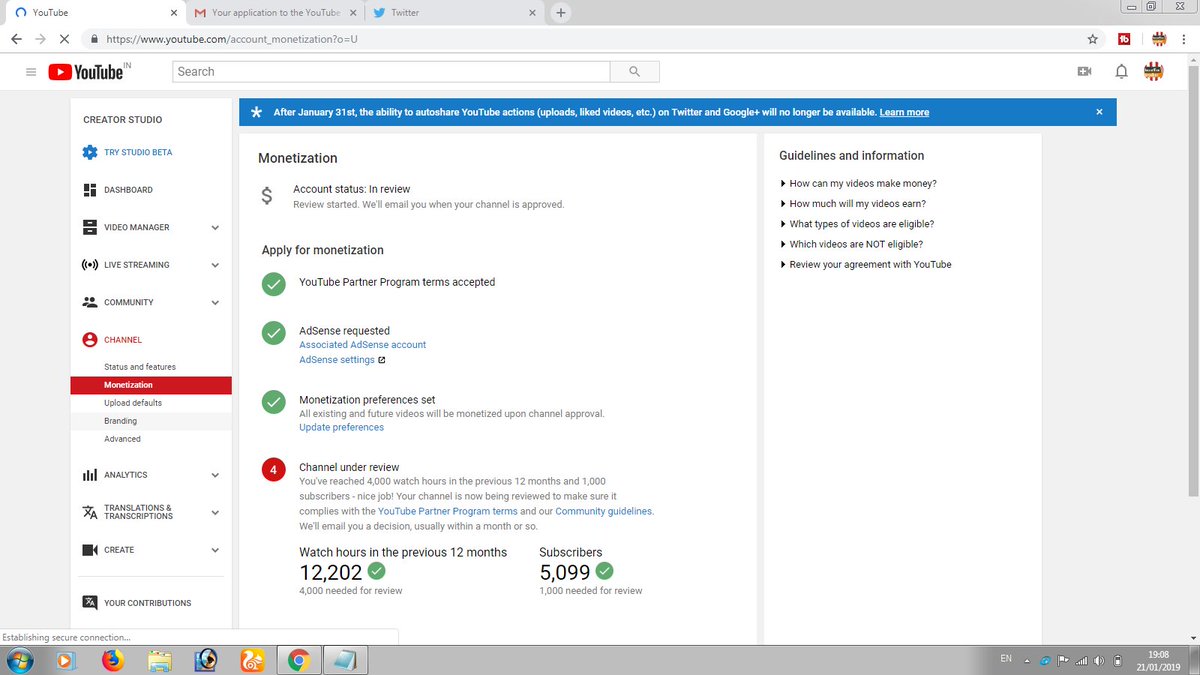Bookmark this page with the star icon
Screen dimensions: 1200x675
(x=1093, y=39)
